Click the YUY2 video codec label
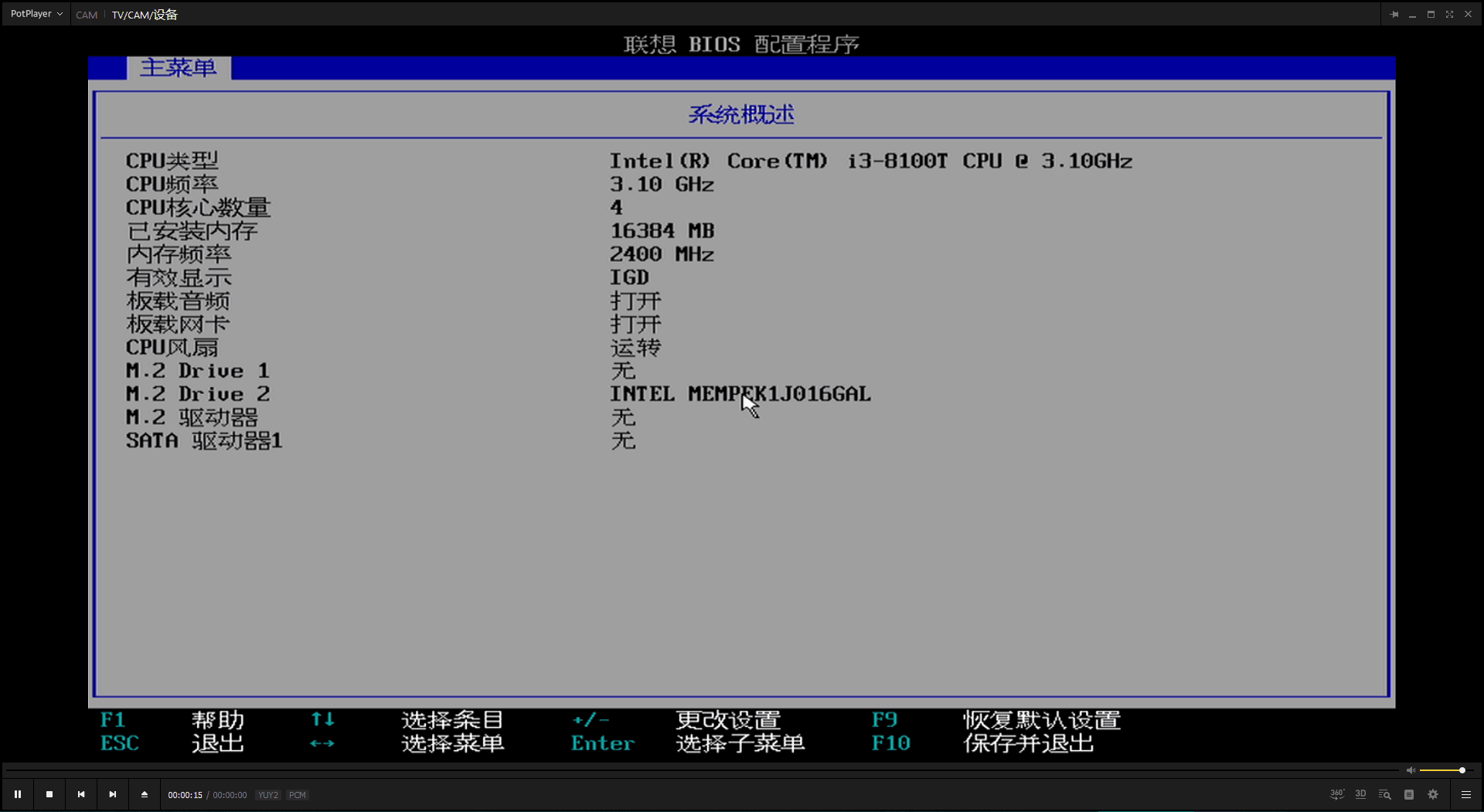Viewport: 1484px width, 812px height. point(268,795)
